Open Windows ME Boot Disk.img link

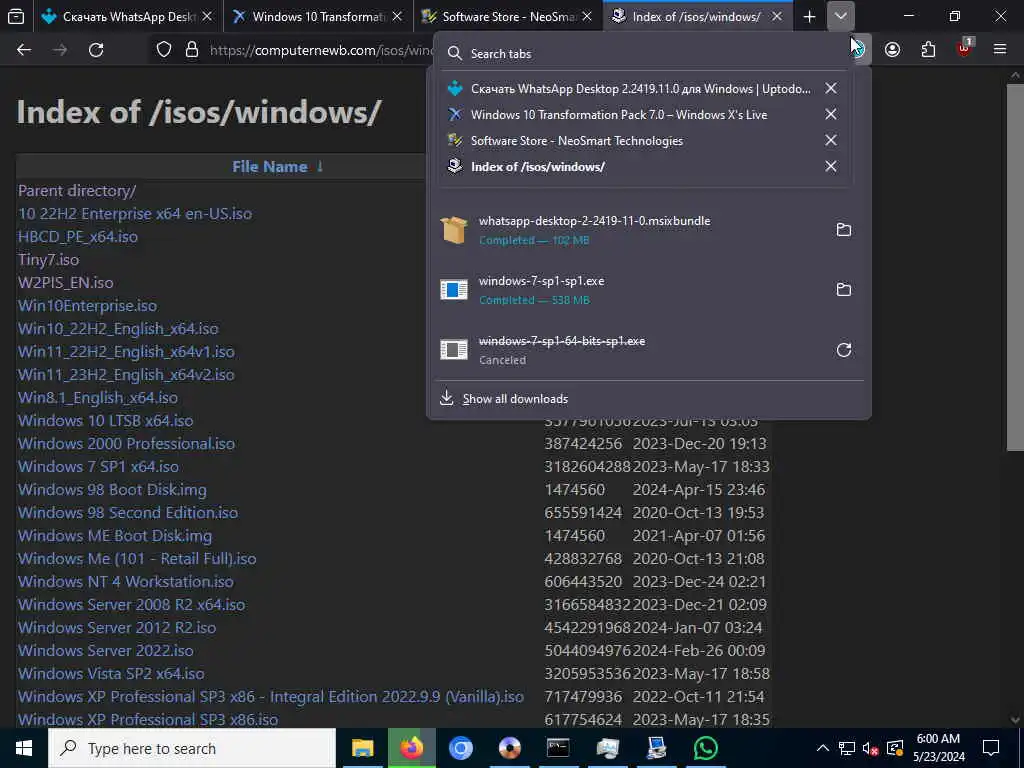[115, 536]
